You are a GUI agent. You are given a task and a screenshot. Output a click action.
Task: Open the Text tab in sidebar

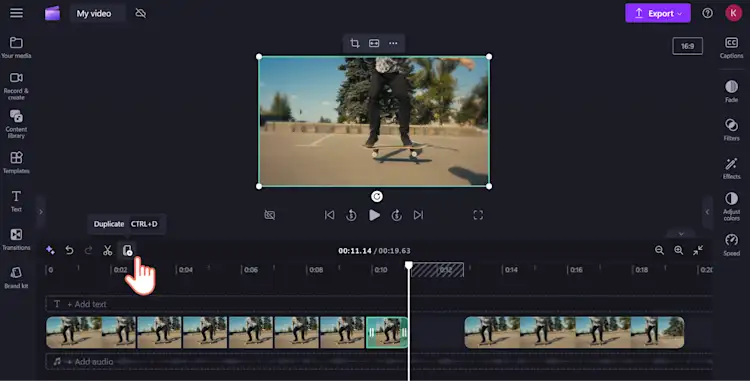point(16,201)
